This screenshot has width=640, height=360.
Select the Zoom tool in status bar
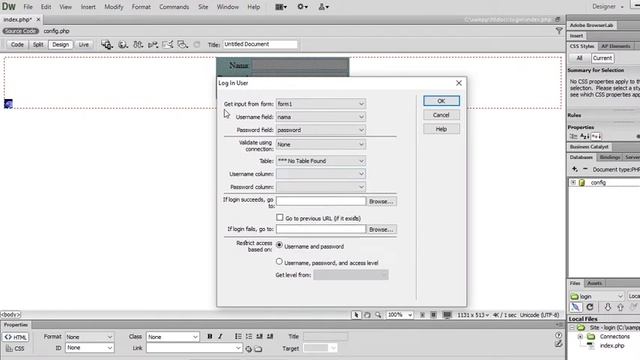tap(378, 315)
